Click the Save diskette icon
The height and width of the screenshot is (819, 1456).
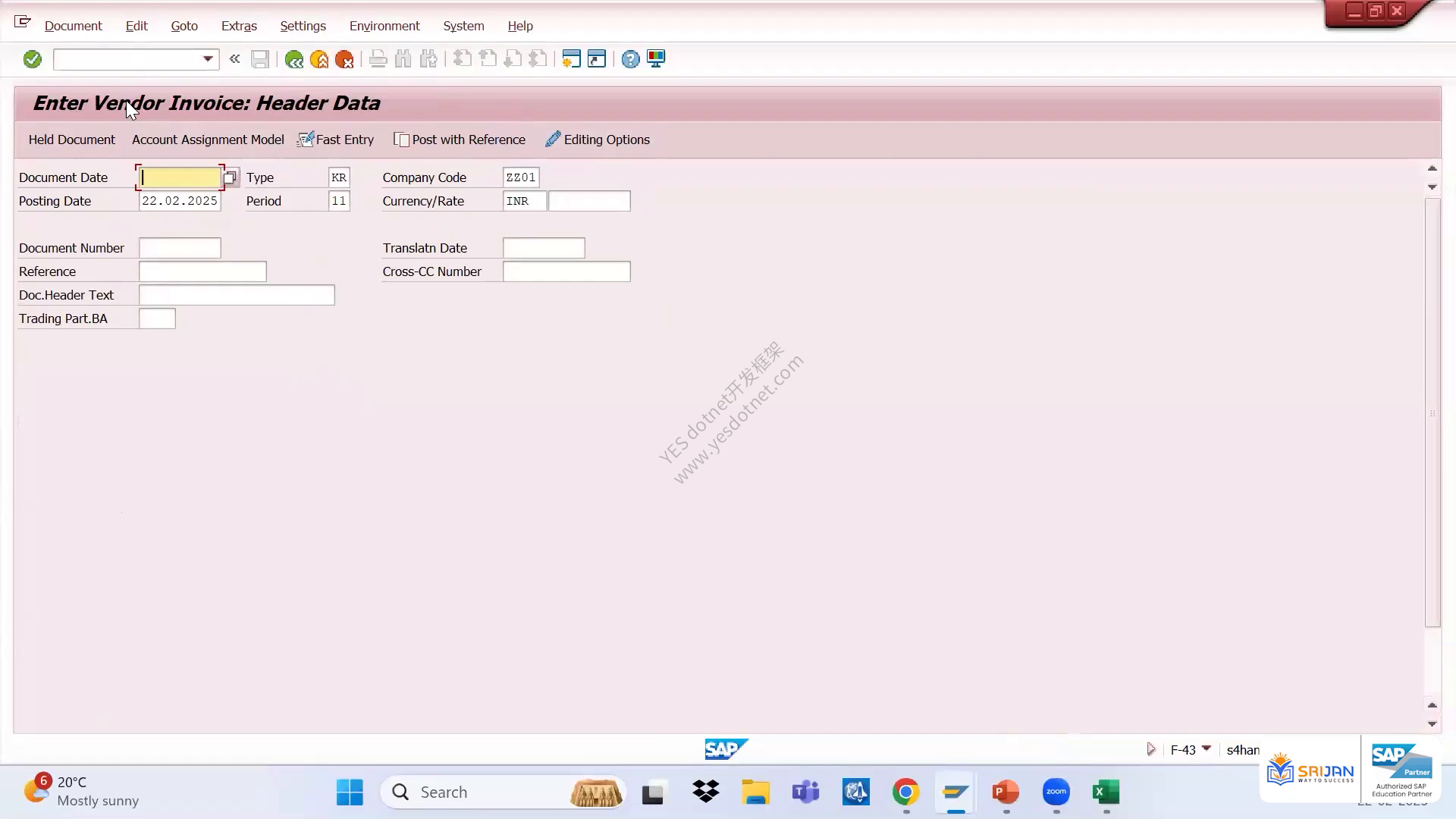pos(260,59)
